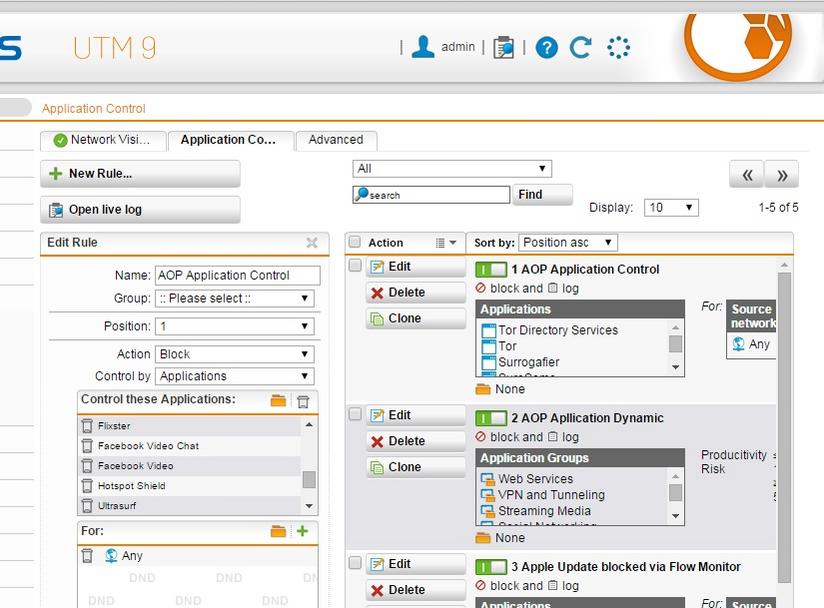Check the box for rule 3 Apple Update blocked
Viewport: 824px width, 608px height.
pos(355,563)
